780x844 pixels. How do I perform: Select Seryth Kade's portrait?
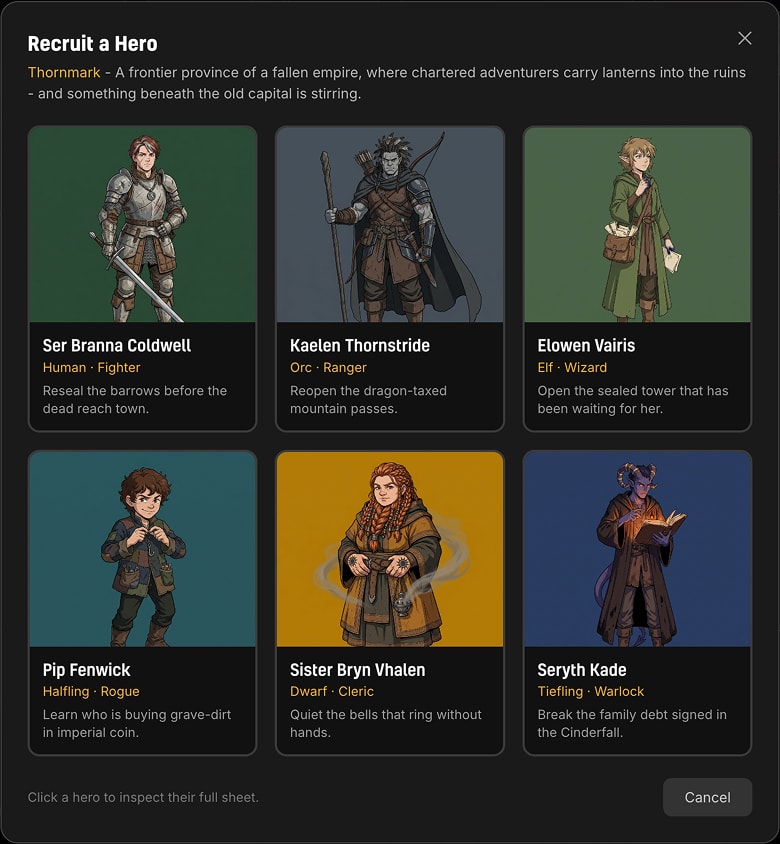coord(637,549)
